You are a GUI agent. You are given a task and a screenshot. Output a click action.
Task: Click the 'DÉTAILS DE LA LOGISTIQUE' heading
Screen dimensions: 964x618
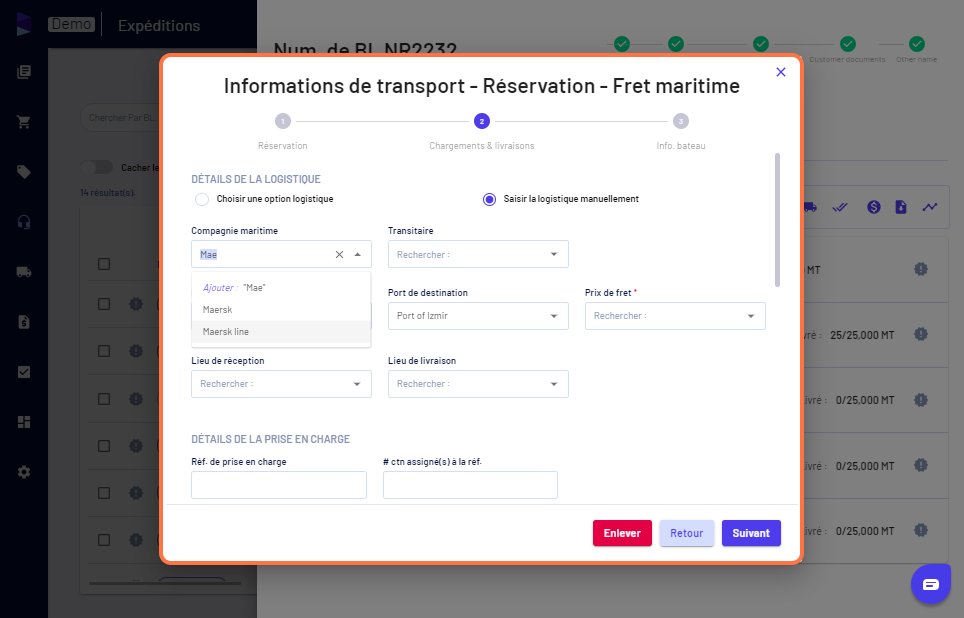[x=256, y=179]
